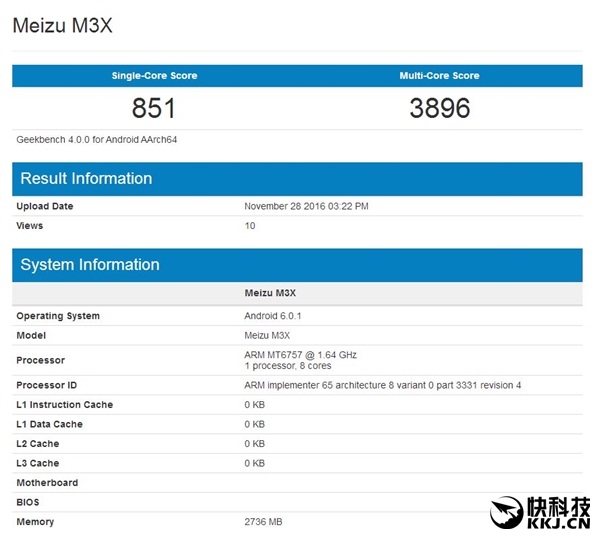Image resolution: width=600 pixels, height=539 pixels.
Task: Click the L3 Cache row label
Action: tap(37, 463)
